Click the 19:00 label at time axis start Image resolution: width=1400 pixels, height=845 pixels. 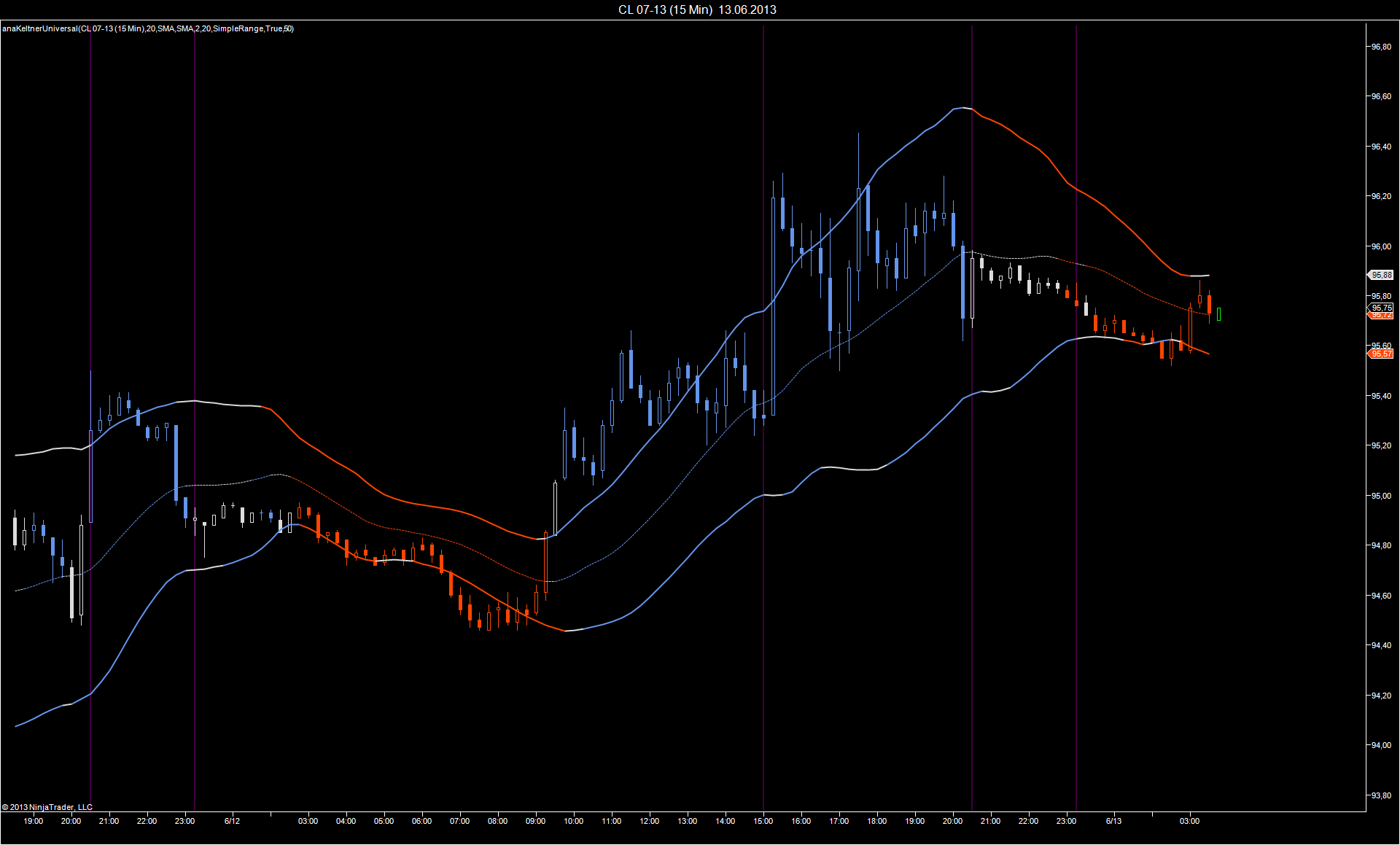33,821
